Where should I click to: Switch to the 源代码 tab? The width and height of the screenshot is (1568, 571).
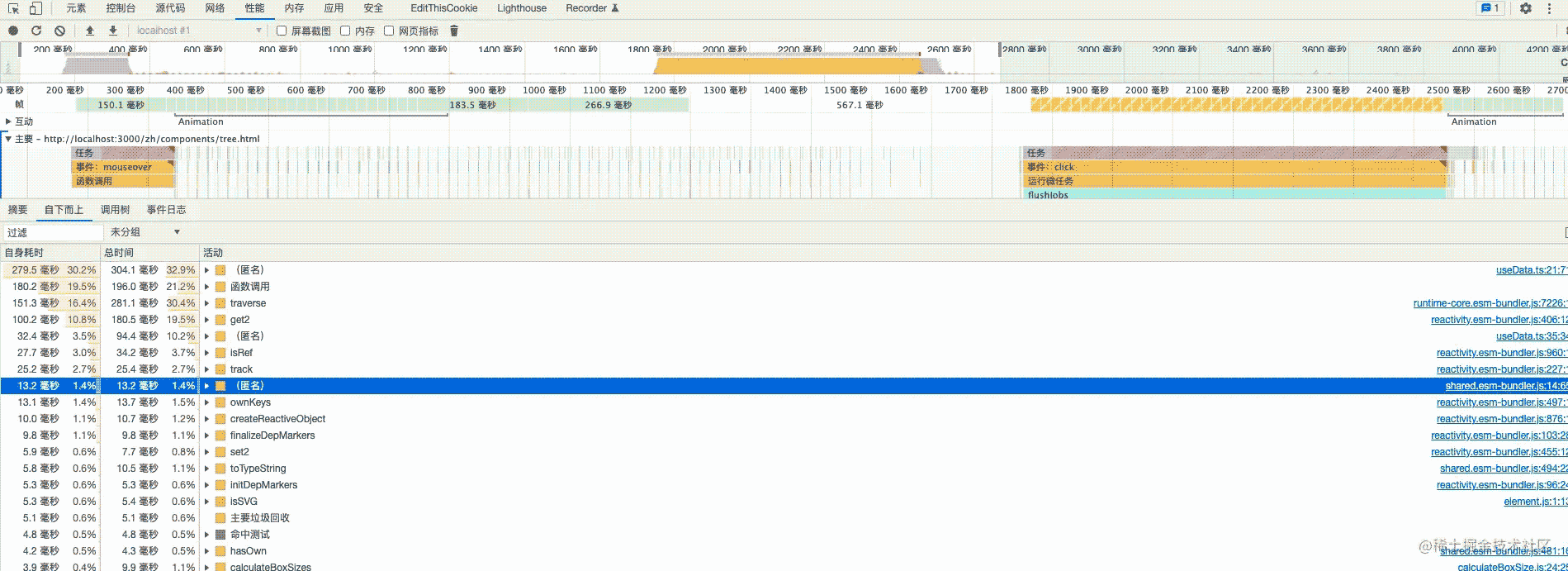170,8
